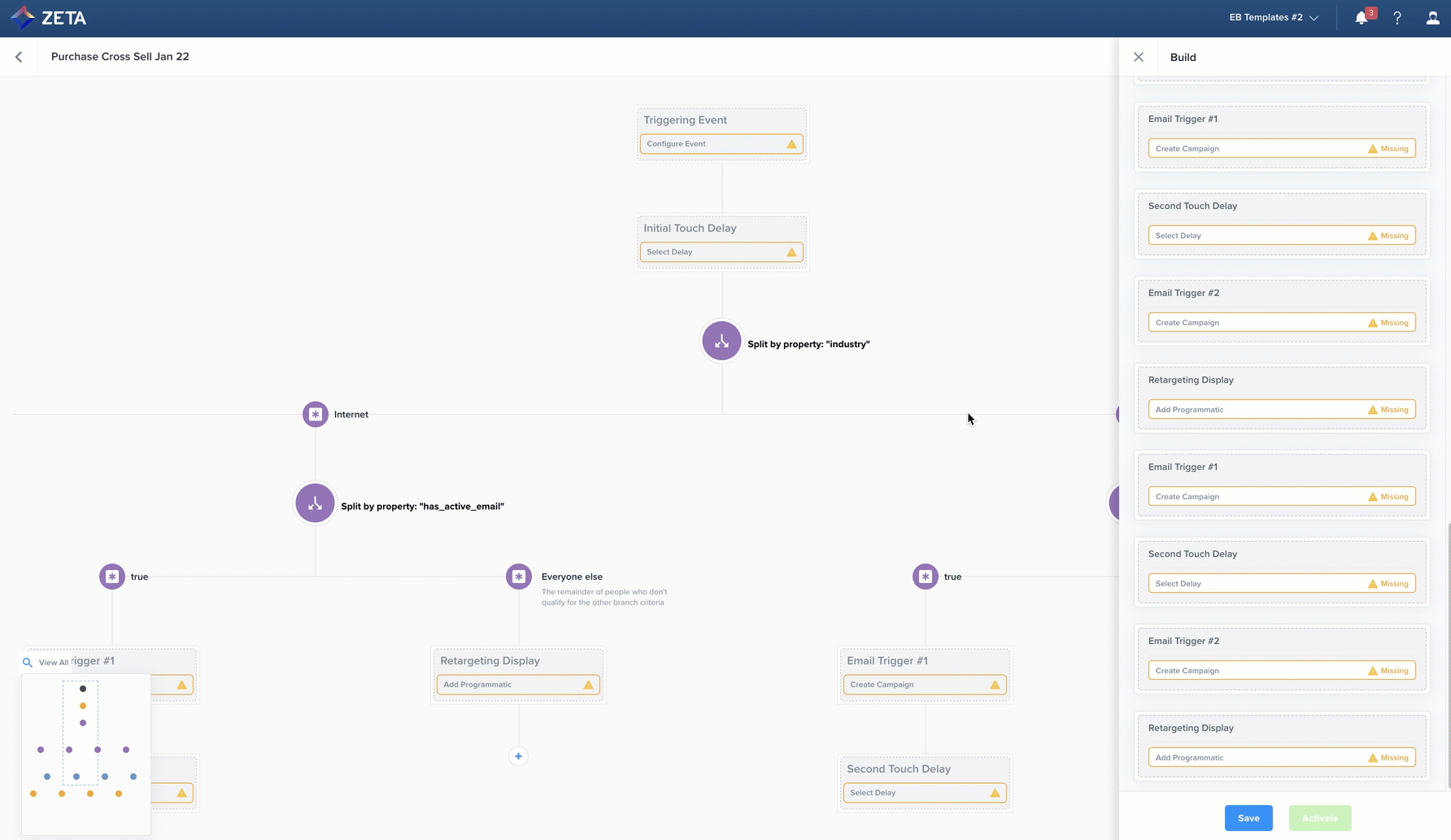The width and height of the screenshot is (1451, 840).
Task: Click the Save button
Action: coord(1248,818)
